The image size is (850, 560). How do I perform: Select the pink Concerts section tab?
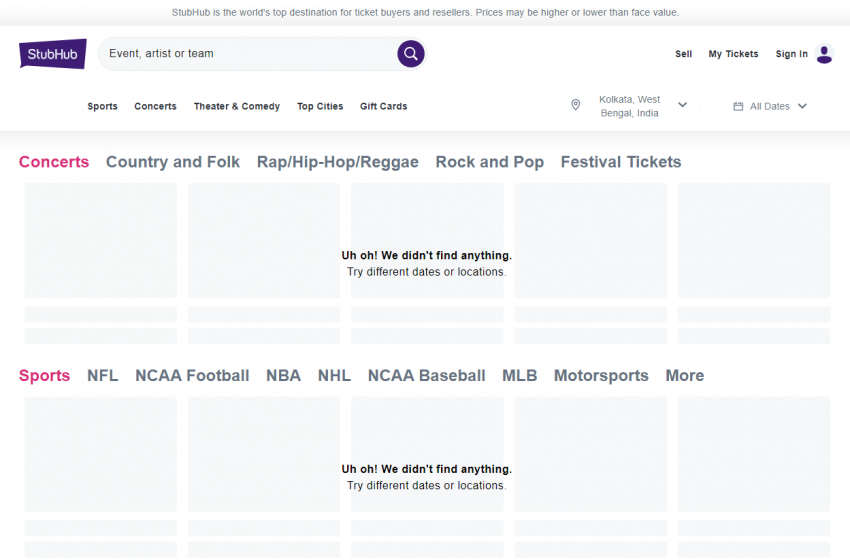54,162
